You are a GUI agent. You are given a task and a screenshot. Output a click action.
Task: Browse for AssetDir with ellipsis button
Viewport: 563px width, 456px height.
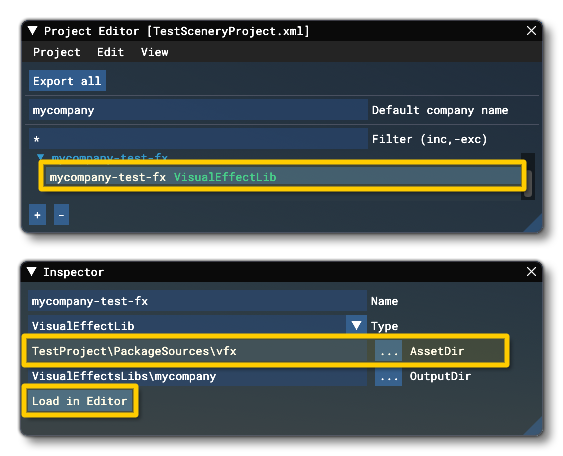(388, 351)
